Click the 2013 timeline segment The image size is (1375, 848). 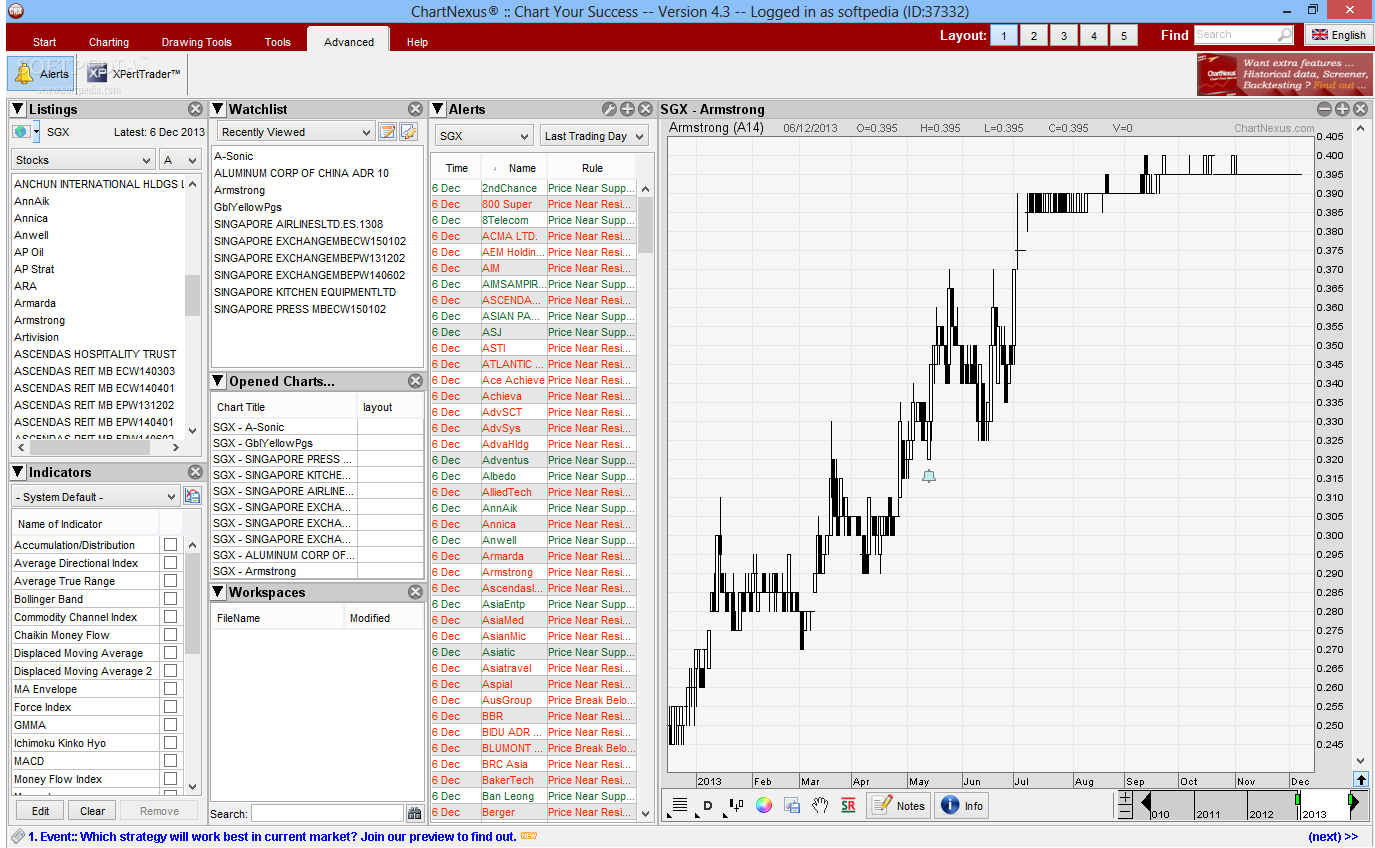1325,805
